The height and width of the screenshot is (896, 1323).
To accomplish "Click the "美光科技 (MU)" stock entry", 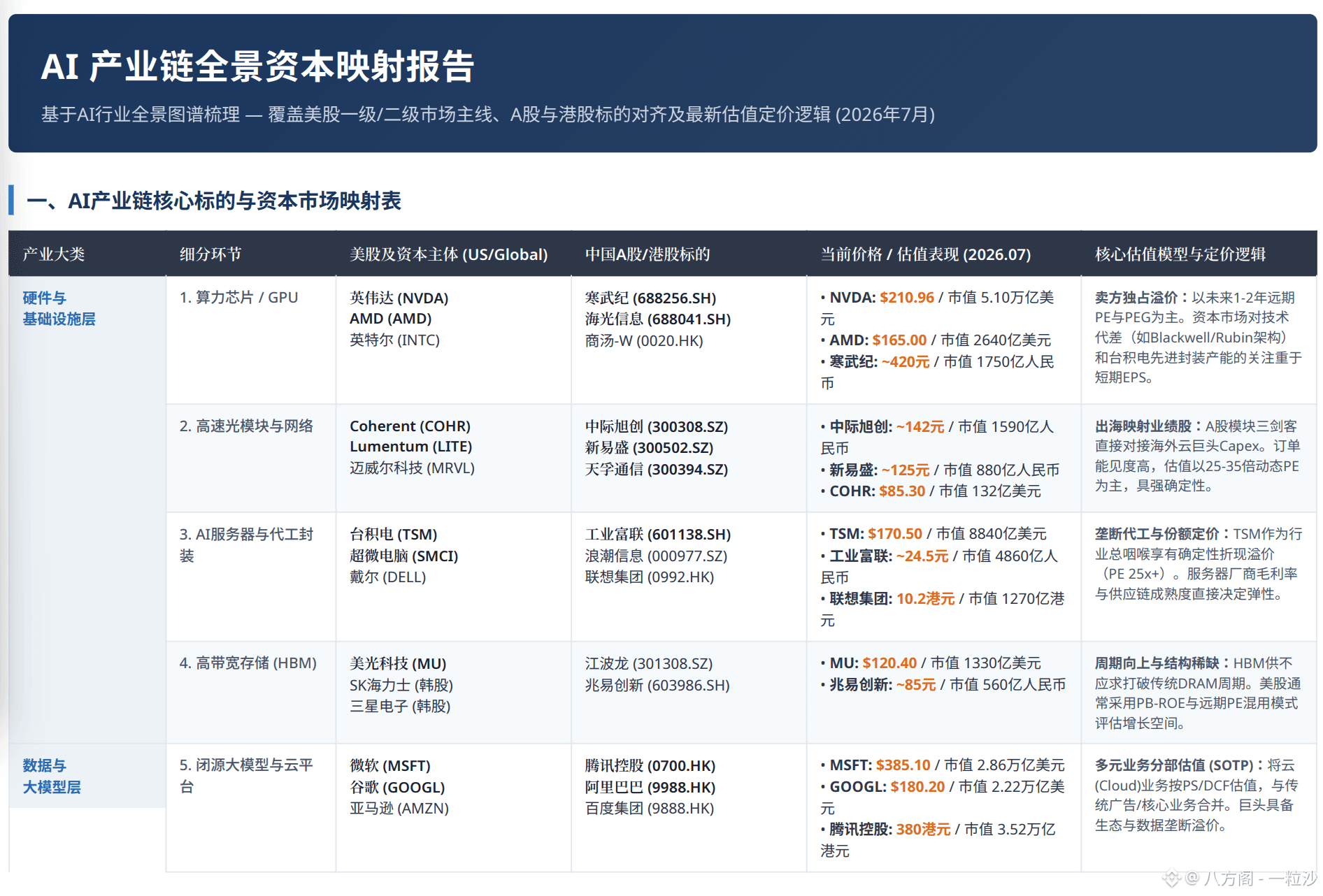I will click(398, 664).
